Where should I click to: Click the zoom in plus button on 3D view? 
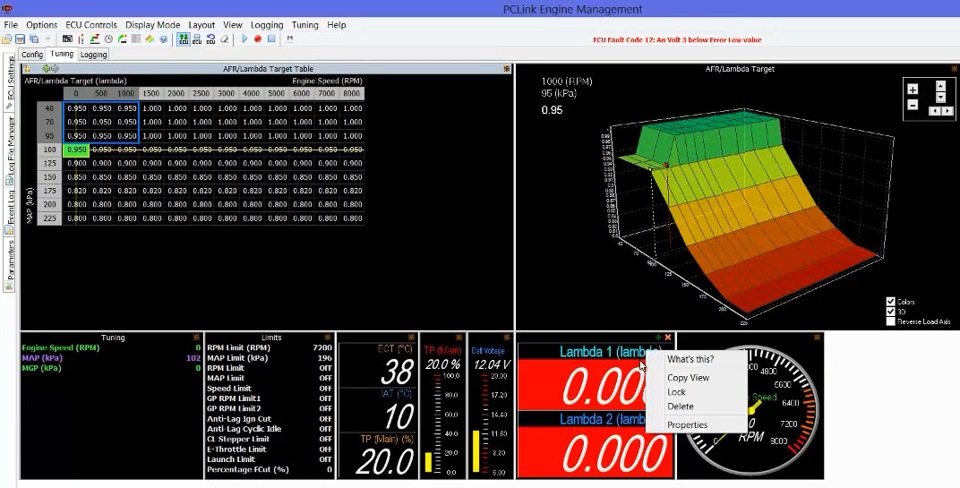point(913,89)
